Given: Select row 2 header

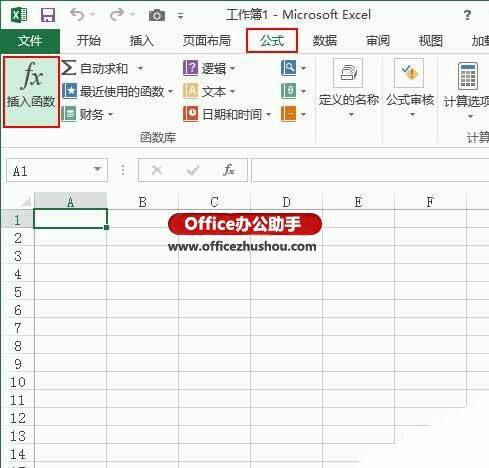Looking at the screenshot, I should click(x=17, y=238).
